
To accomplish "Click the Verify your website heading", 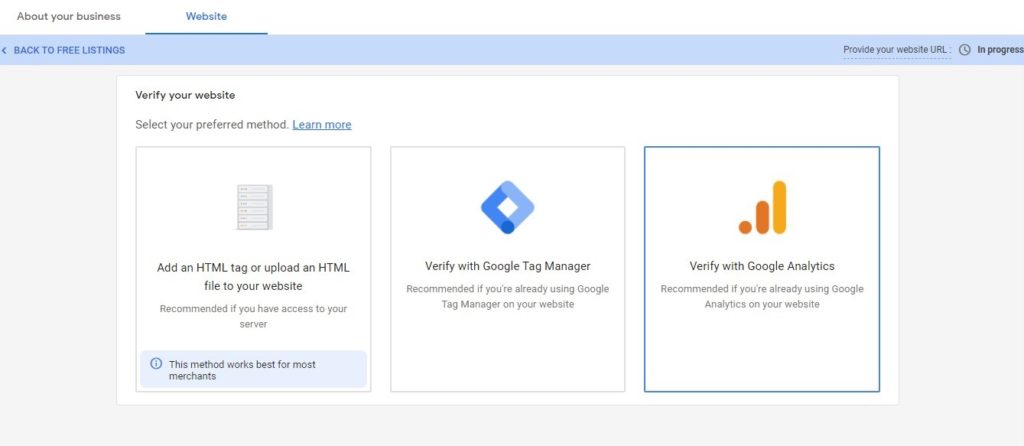I will (185, 95).
